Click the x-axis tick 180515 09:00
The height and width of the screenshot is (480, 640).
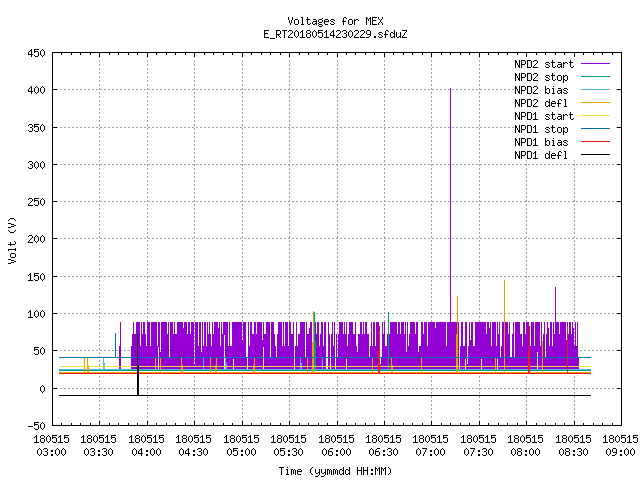click(x=620, y=446)
